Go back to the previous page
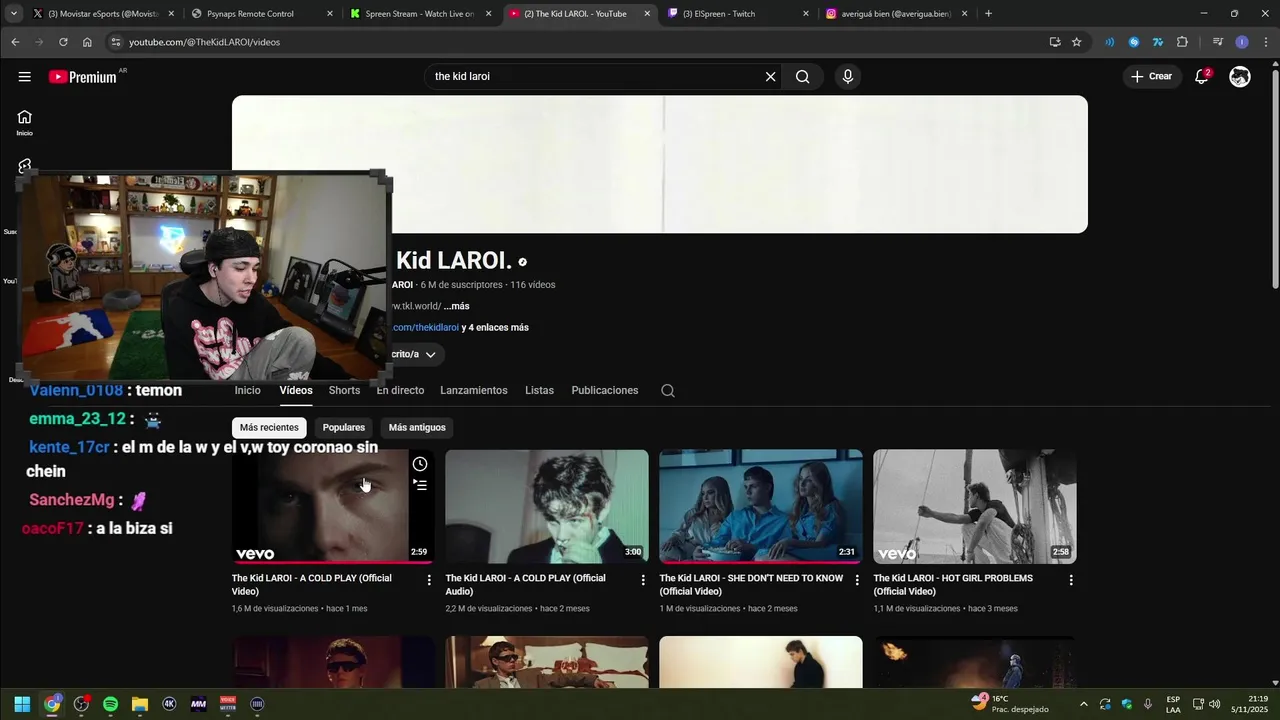The image size is (1280, 720). 15,42
